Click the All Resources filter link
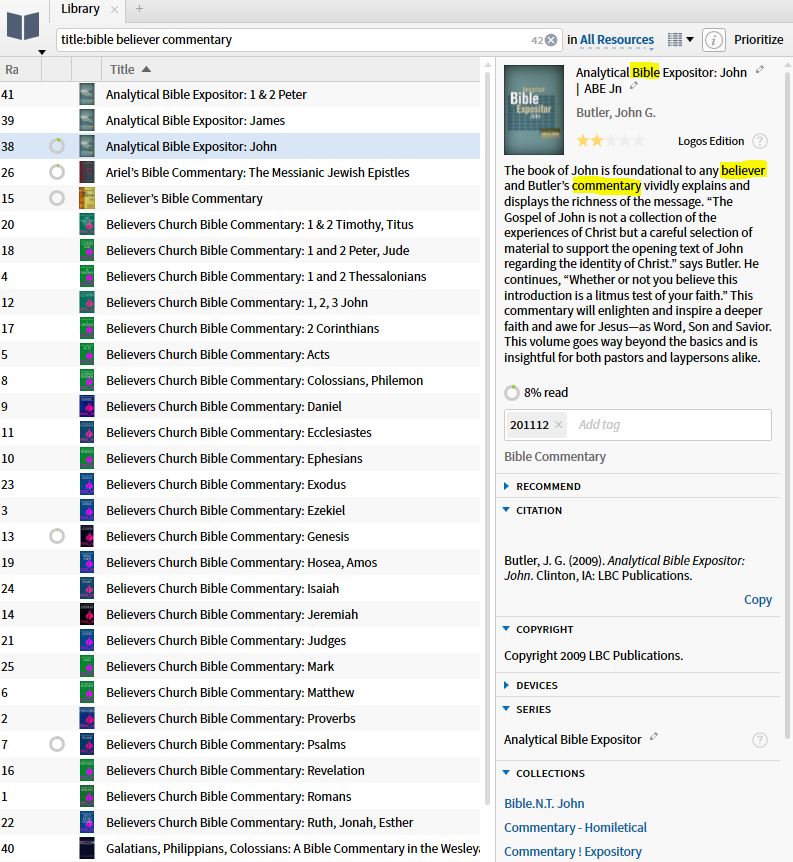 click(616, 40)
